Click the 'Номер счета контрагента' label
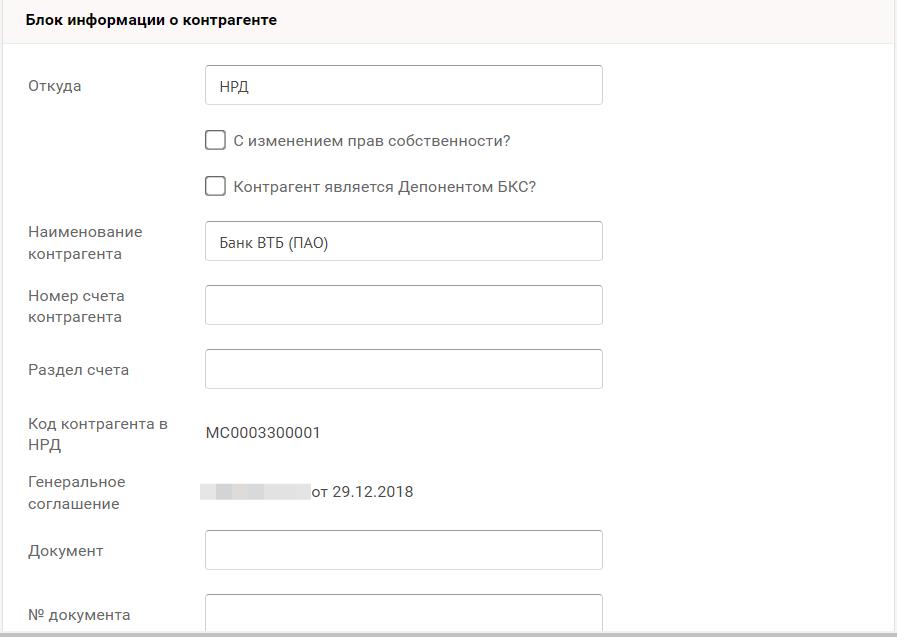The width and height of the screenshot is (897, 637). [x=76, y=306]
